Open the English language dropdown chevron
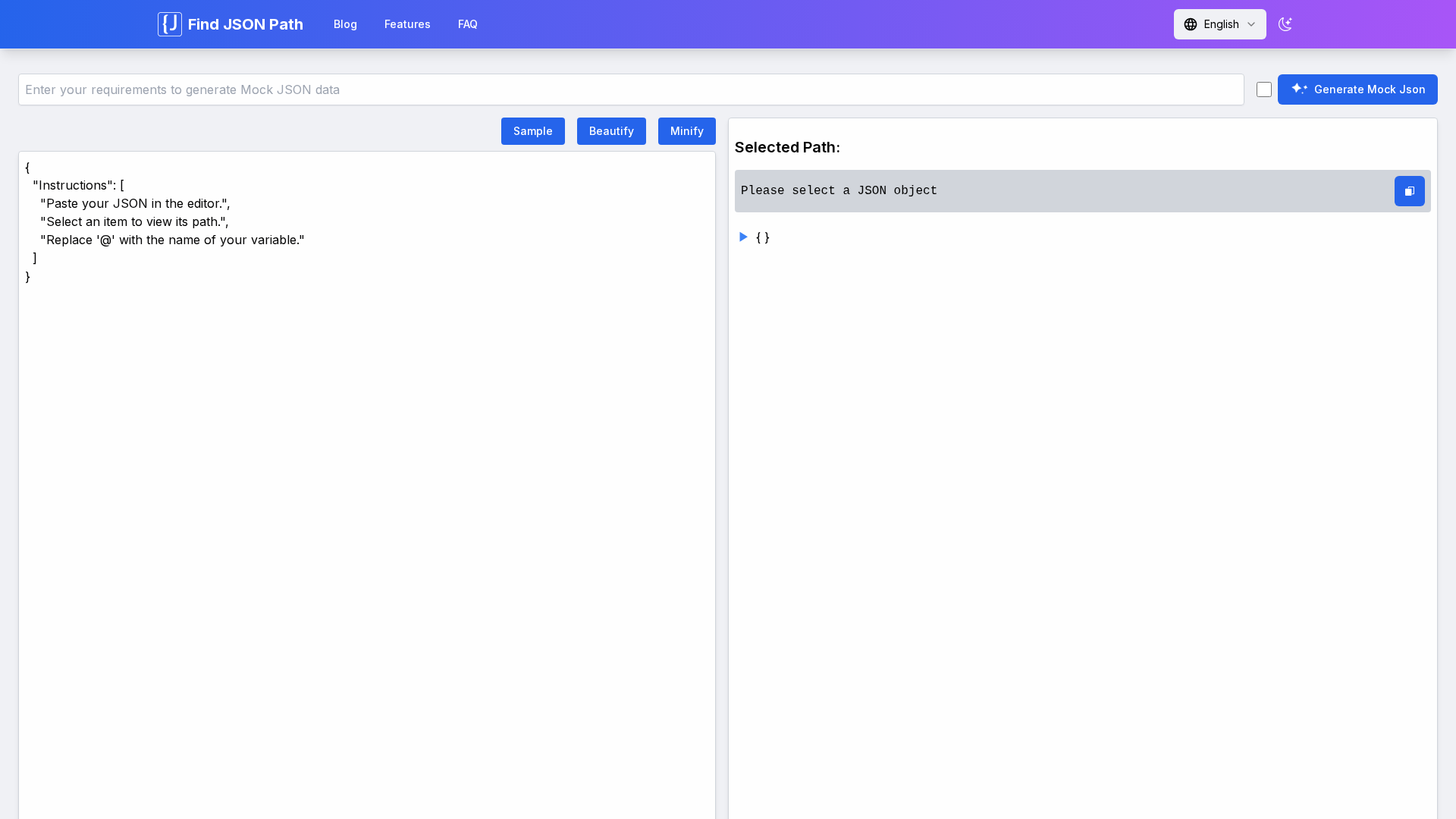Screen dimensions: 1456x819 1251,24
